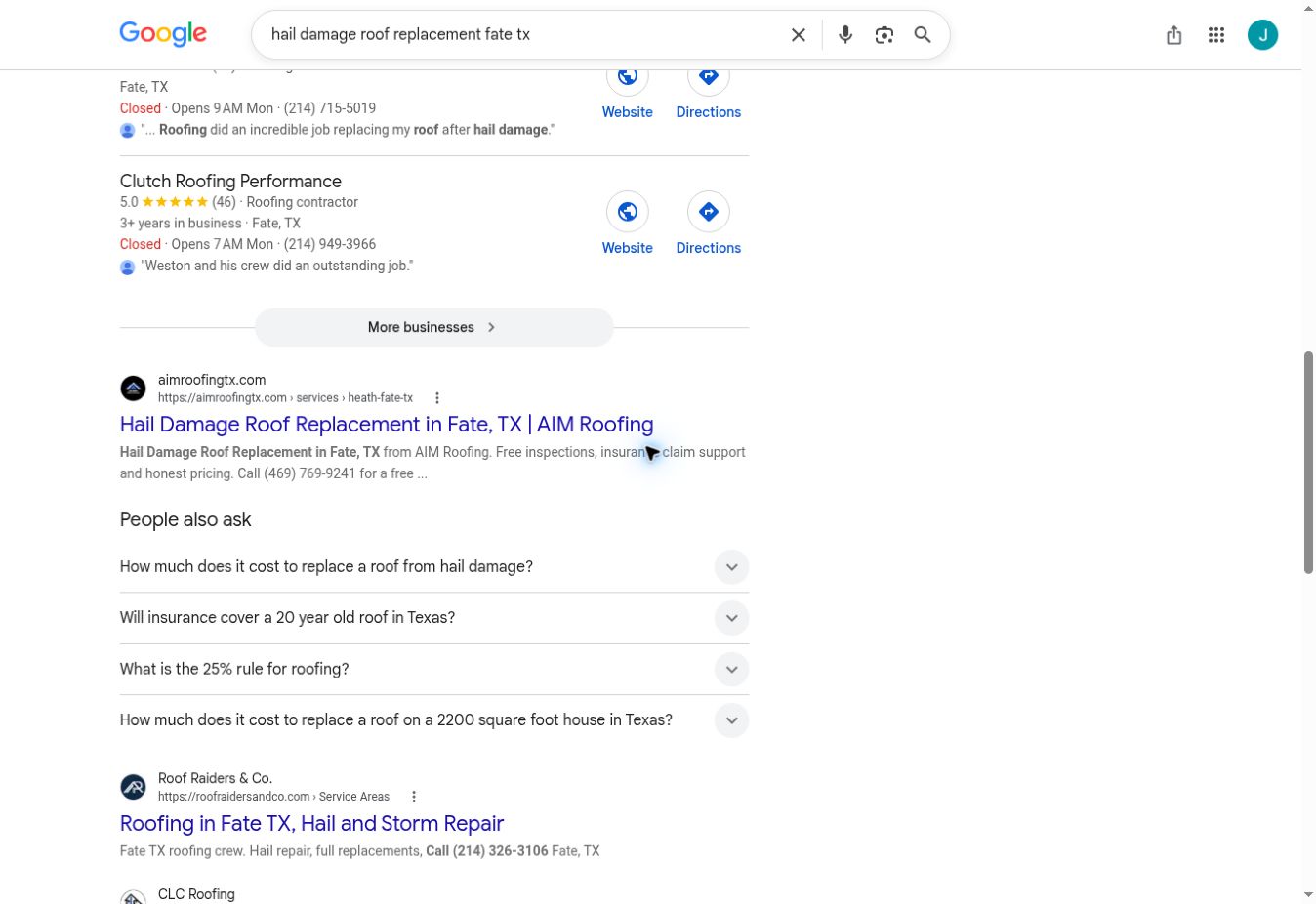
Task: Start a voice search with microphone
Action: coord(845,35)
